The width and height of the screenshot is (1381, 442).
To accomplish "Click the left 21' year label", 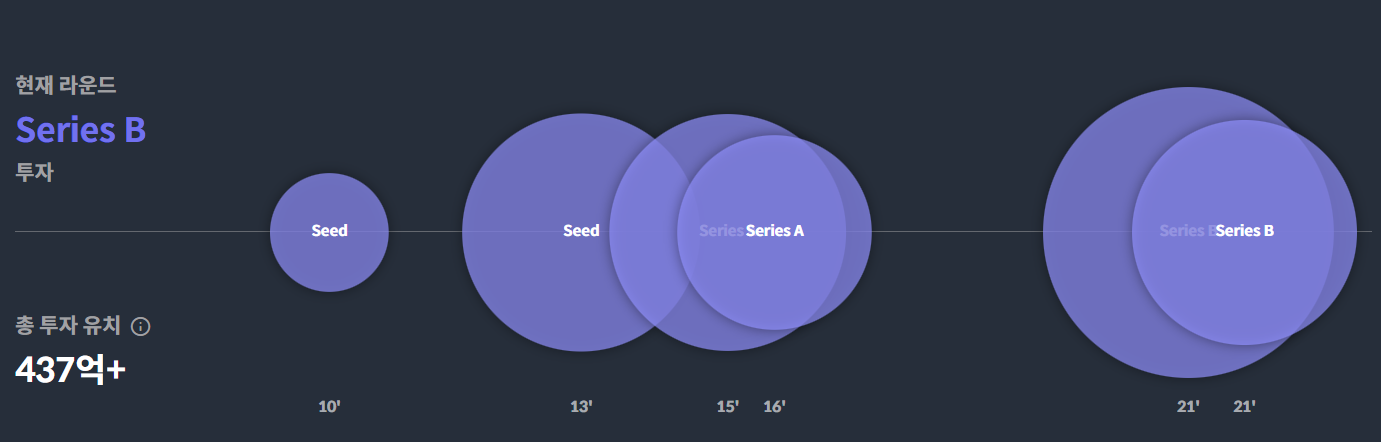I will tap(1188, 407).
